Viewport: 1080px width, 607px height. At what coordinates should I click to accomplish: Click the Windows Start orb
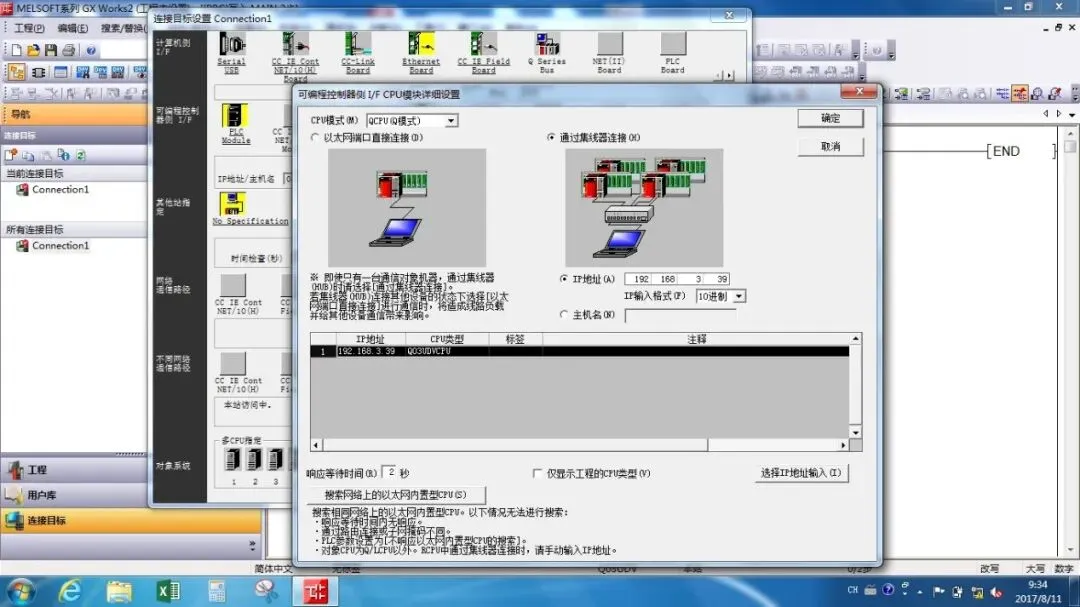(x=21, y=591)
